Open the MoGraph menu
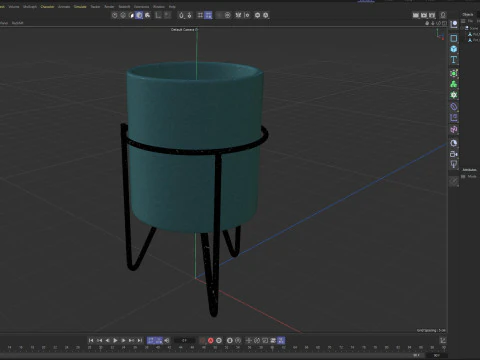Viewport: 480px width, 360px height. point(30,7)
